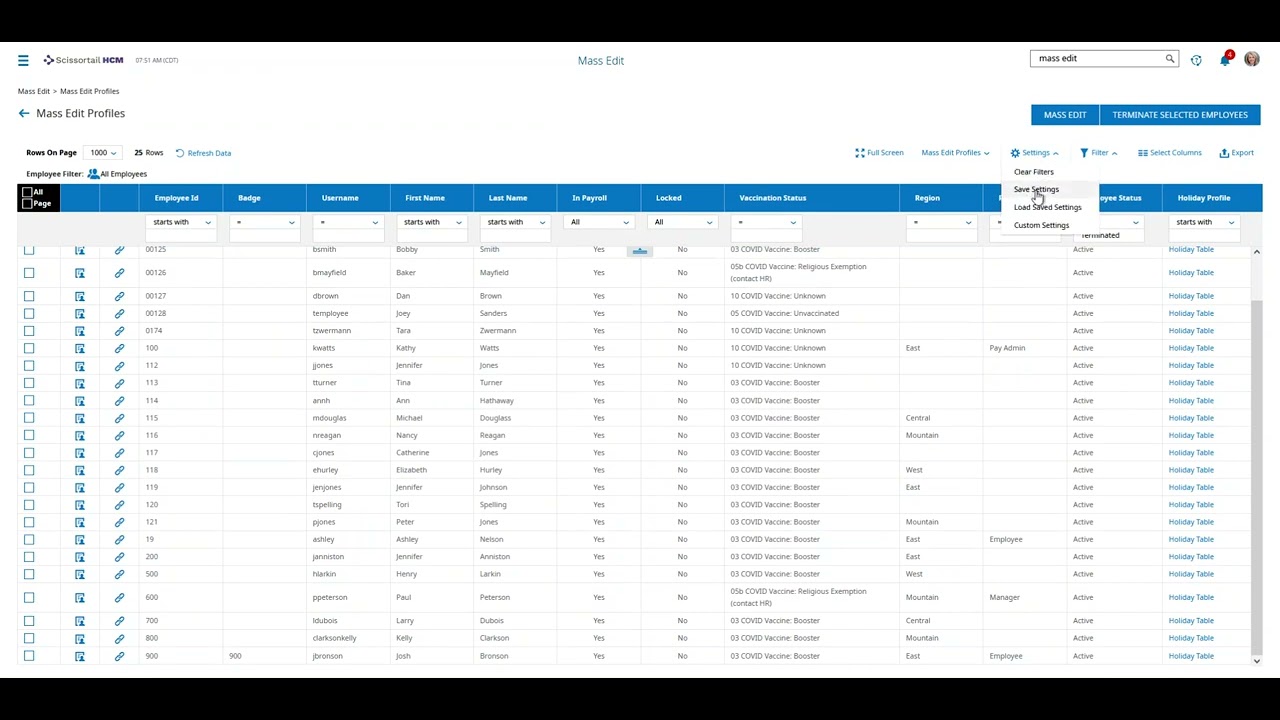Click the link icon for nreagan row
This screenshot has height=720, width=1280.
tap(119, 435)
